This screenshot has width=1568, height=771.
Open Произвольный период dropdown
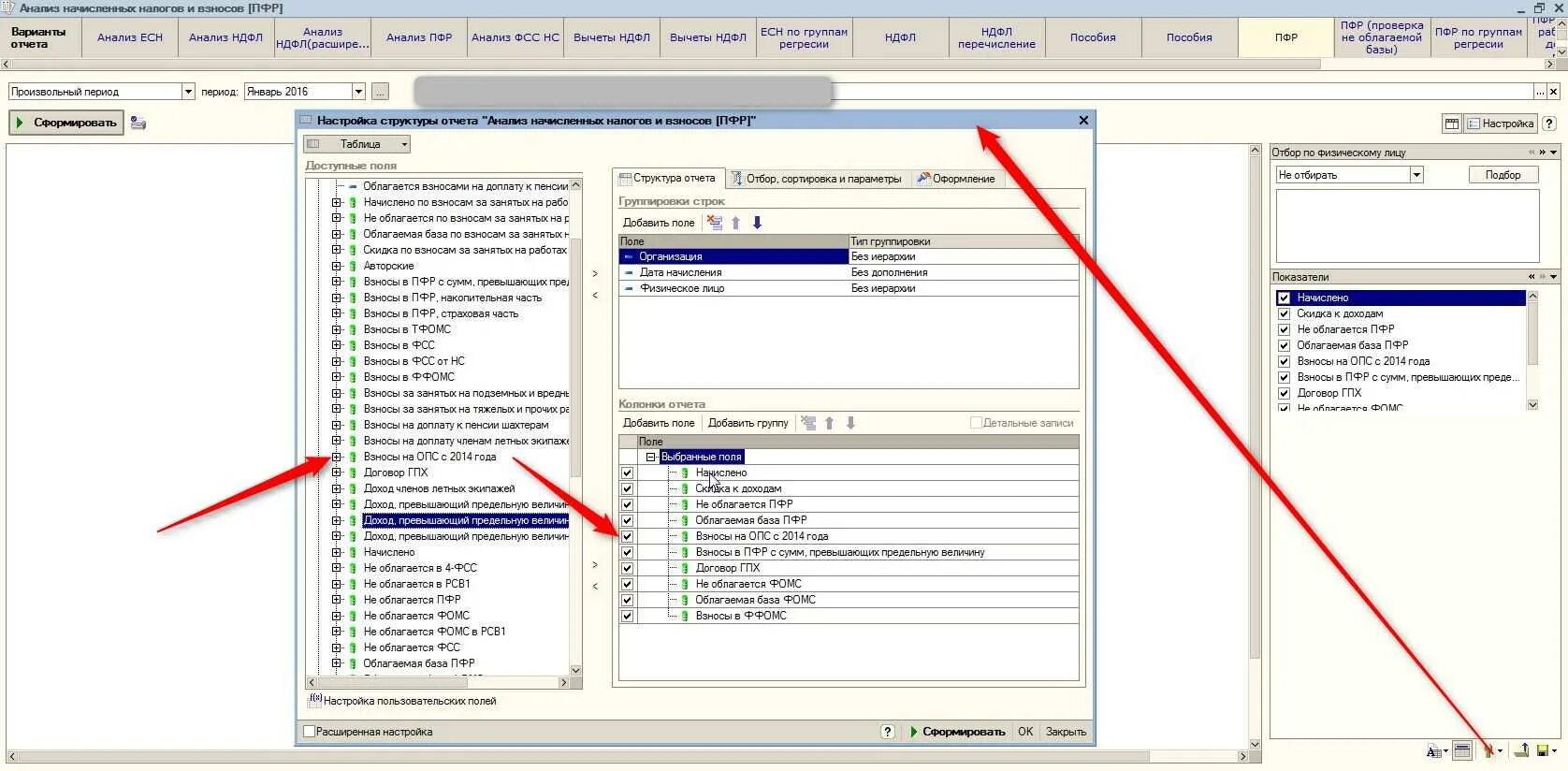[x=188, y=92]
